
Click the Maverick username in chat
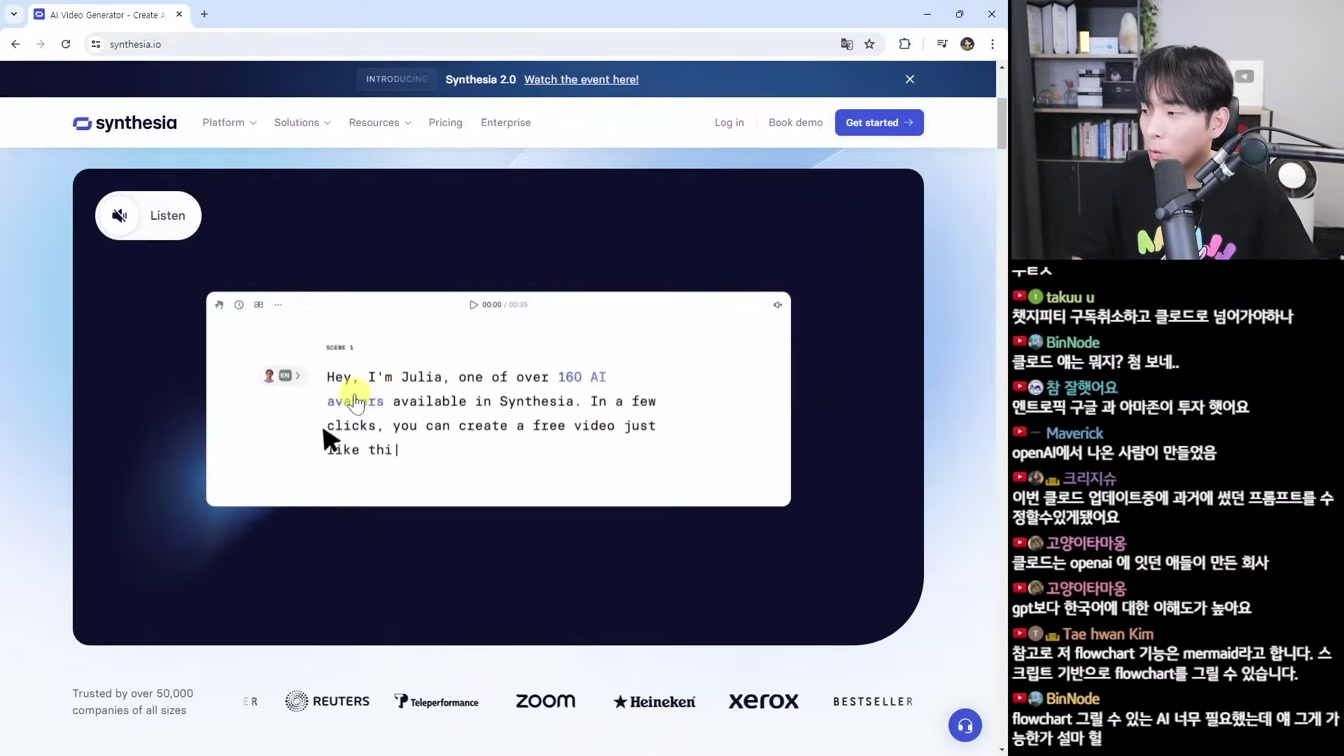pos(1074,433)
